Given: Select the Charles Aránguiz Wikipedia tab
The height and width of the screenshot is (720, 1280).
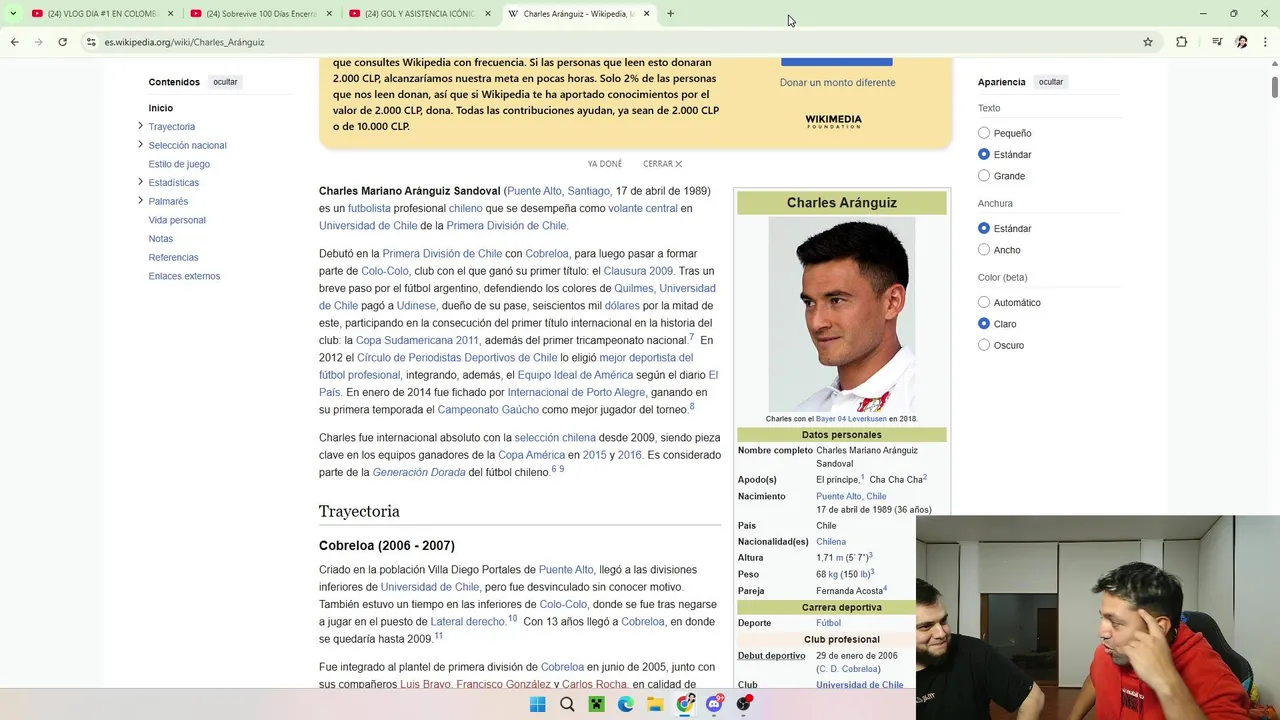Looking at the screenshot, I should point(578,14).
